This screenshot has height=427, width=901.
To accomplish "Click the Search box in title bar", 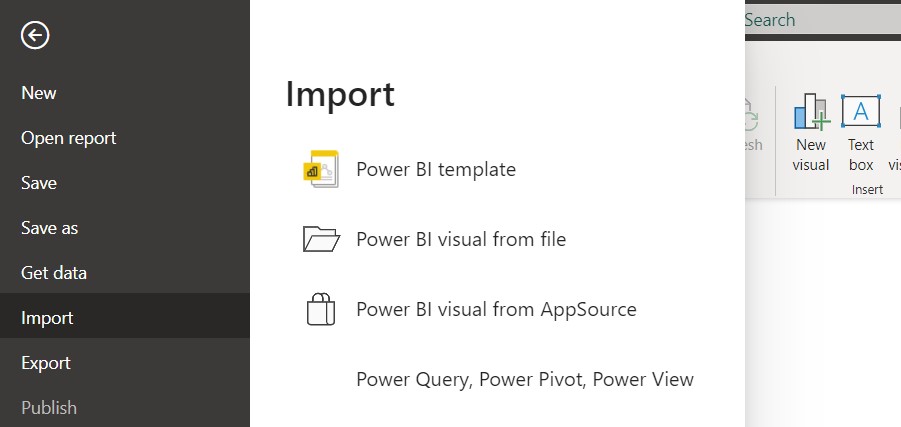I will pyautogui.click(x=823, y=20).
